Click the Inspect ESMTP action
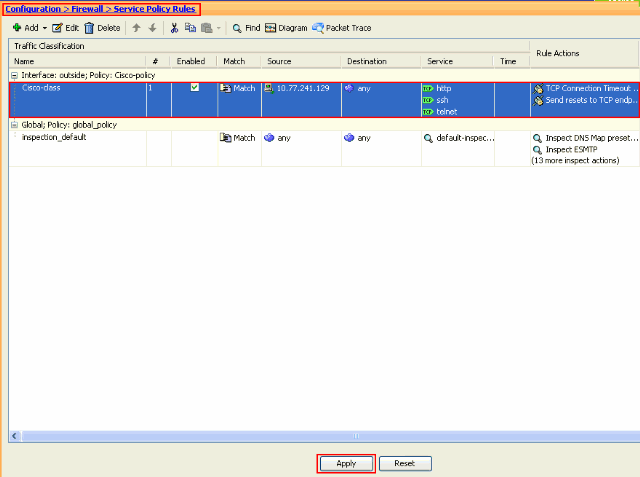The height and width of the screenshot is (477, 640). point(571,149)
